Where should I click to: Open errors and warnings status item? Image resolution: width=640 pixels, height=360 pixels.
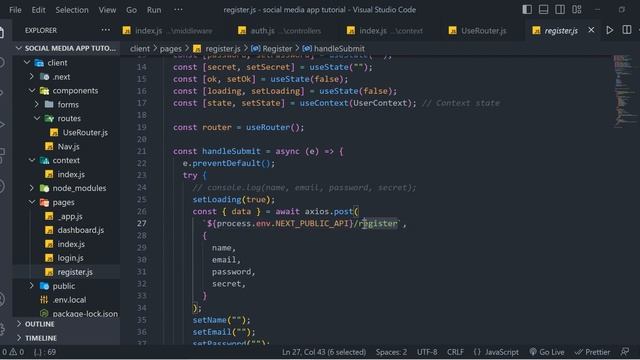click(x=13, y=352)
